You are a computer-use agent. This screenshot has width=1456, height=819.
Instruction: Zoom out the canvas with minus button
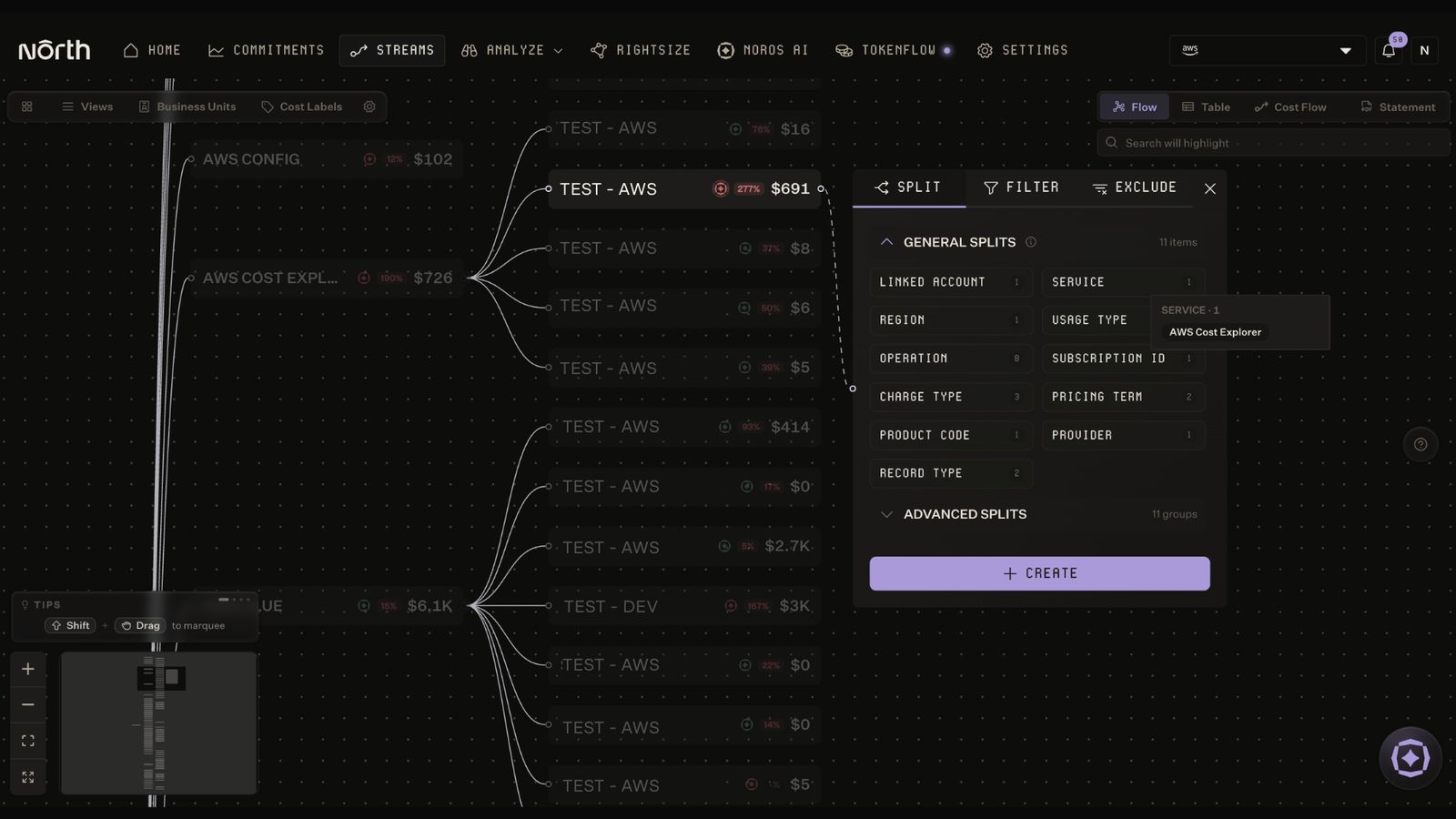28,704
